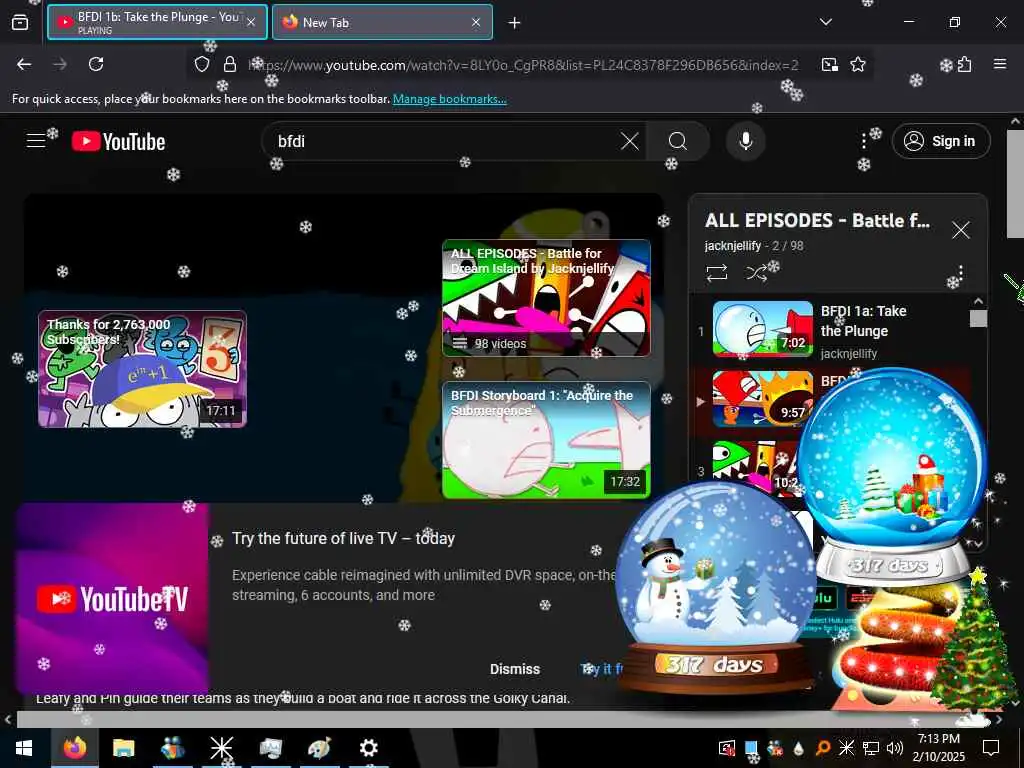
Task: Open Firefox View
Action: point(20,22)
